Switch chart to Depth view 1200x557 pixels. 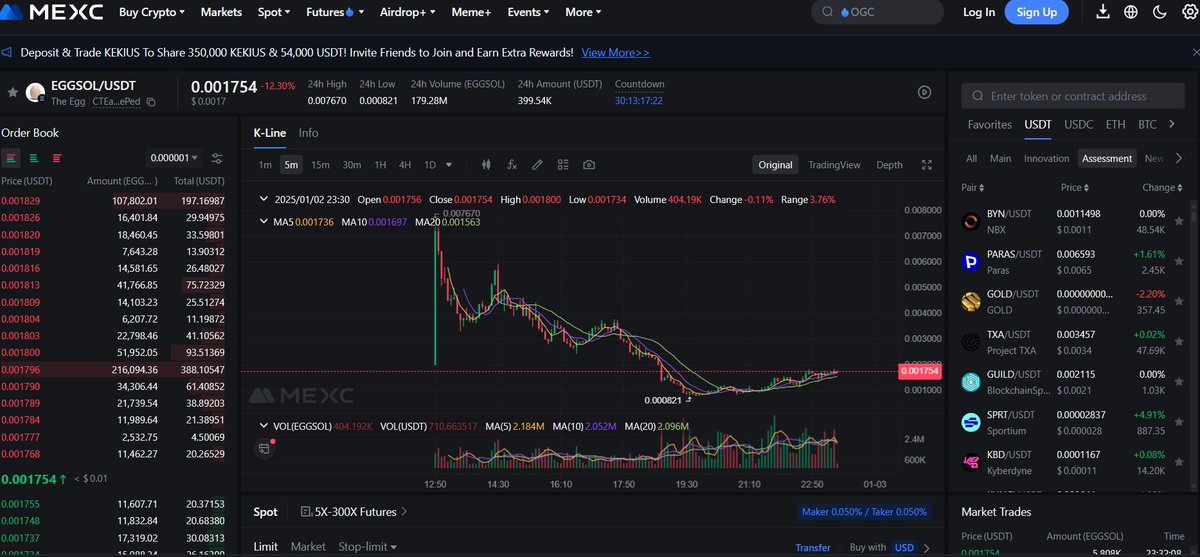pos(889,165)
